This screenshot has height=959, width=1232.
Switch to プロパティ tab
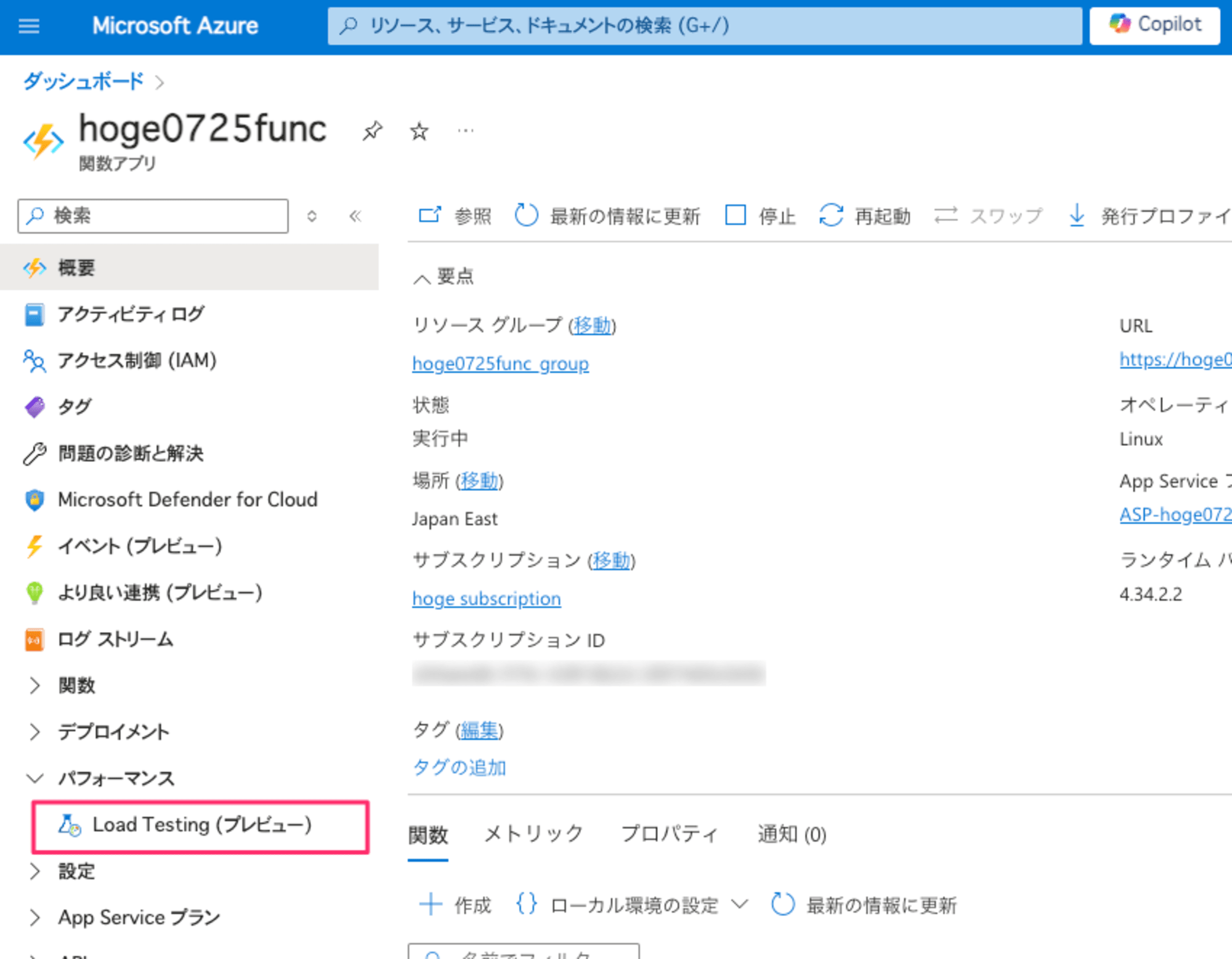(670, 834)
